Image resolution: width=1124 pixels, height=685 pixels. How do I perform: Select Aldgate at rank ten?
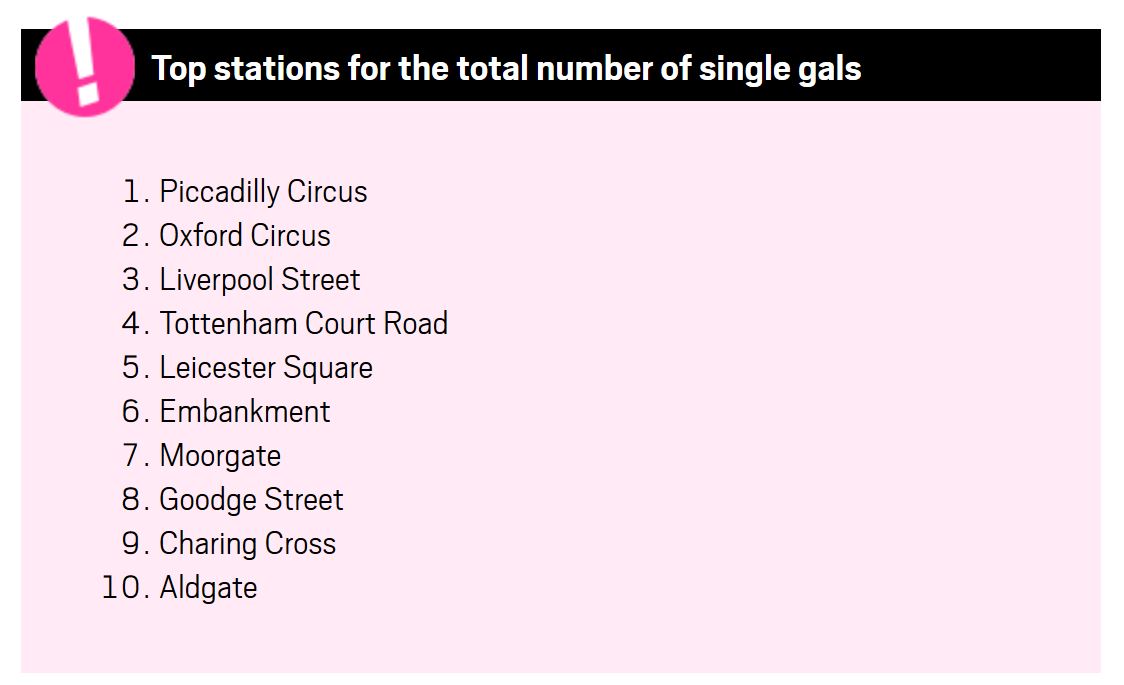pyautogui.click(x=208, y=588)
